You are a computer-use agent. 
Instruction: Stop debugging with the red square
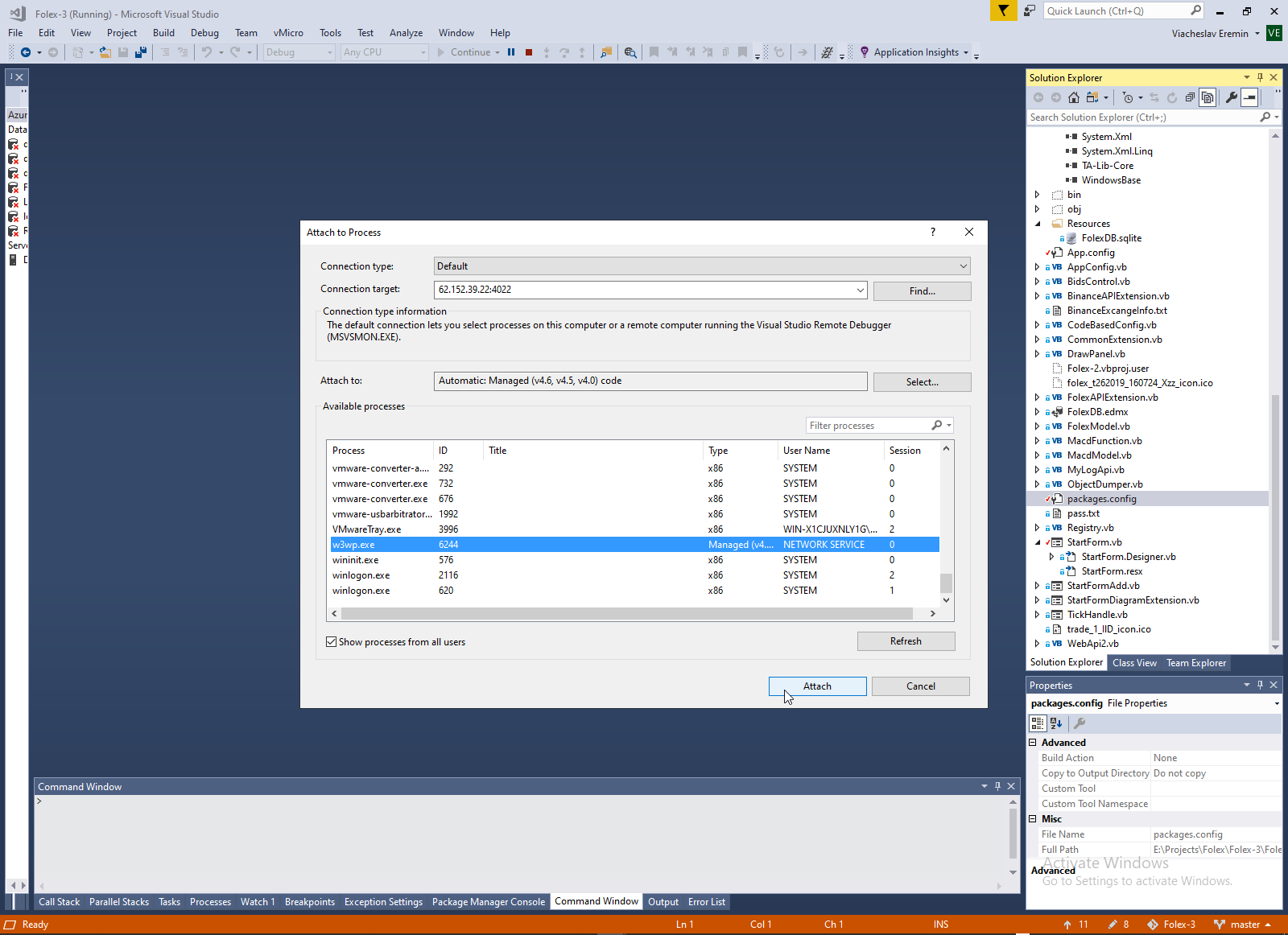coord(529,52)
